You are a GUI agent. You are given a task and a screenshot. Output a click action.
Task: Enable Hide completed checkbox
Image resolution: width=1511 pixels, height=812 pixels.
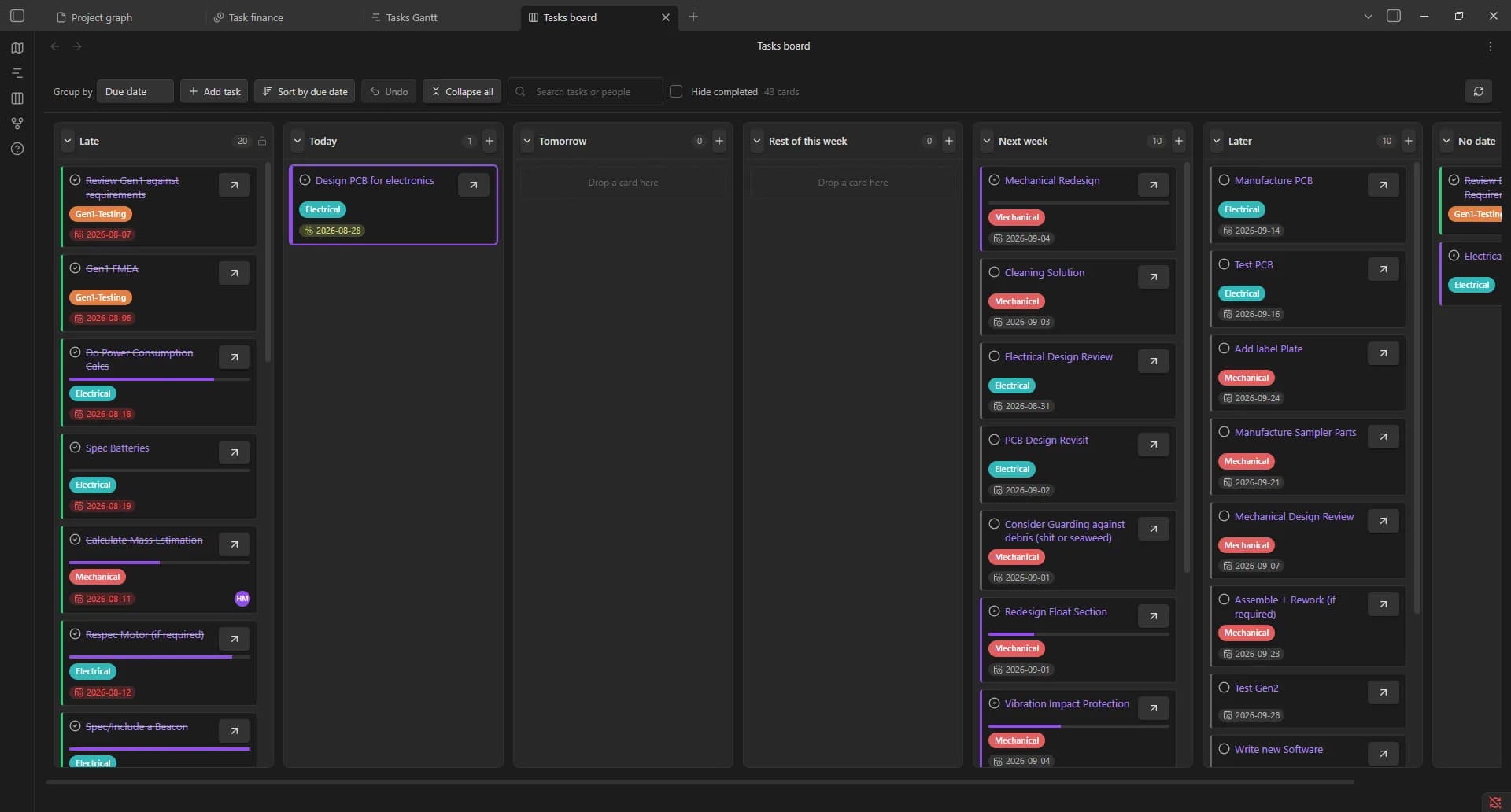pyautogui.click(x=675, y=91)
